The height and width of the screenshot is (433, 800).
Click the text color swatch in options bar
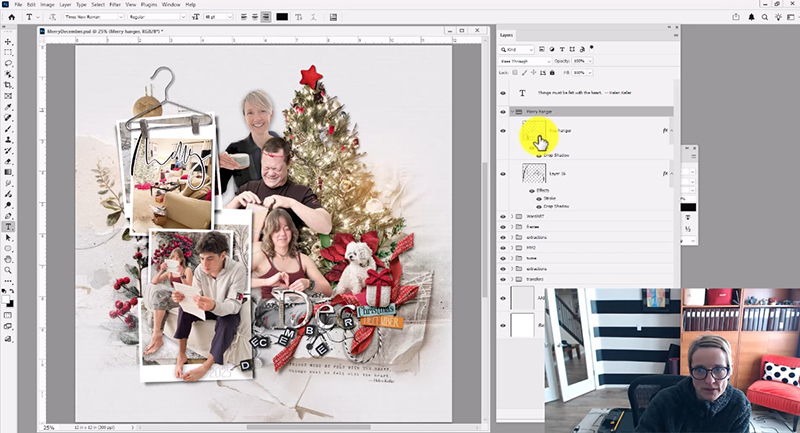pos(282,17)
